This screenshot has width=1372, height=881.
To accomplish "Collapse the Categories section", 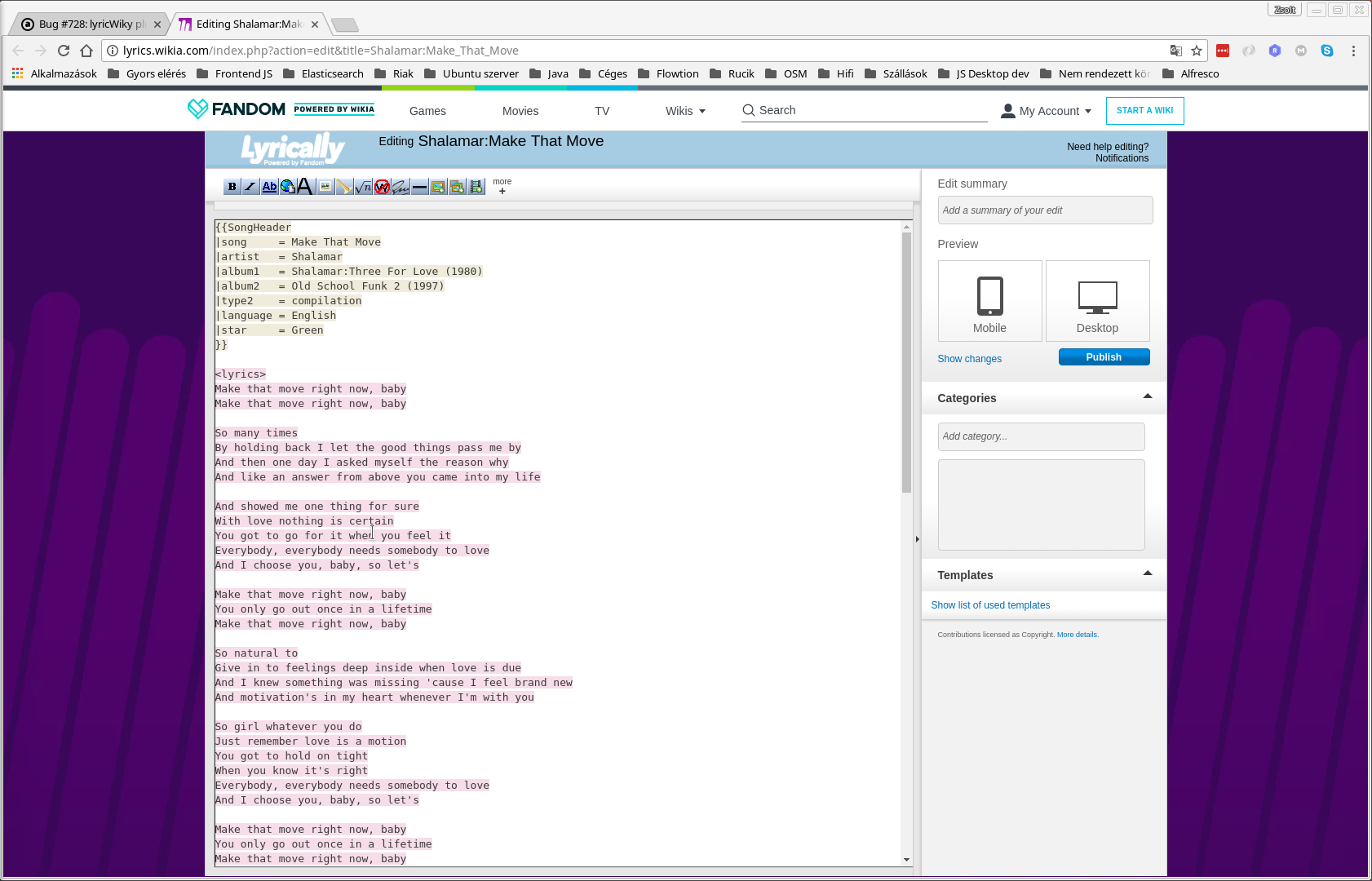I will (1148, 396).
